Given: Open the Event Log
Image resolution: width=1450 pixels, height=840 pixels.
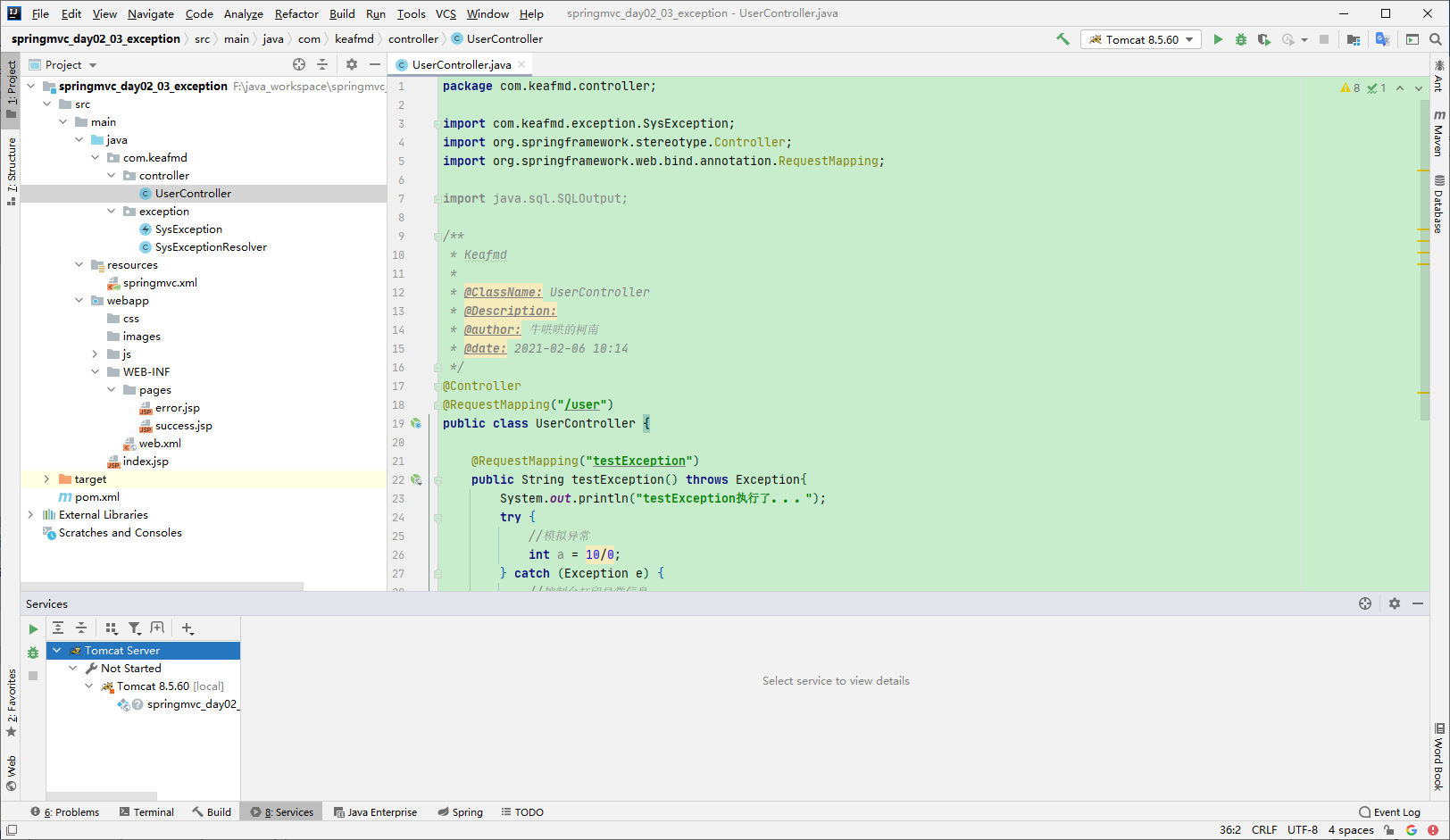Looking at the screenshot, I should point(1389,812).
